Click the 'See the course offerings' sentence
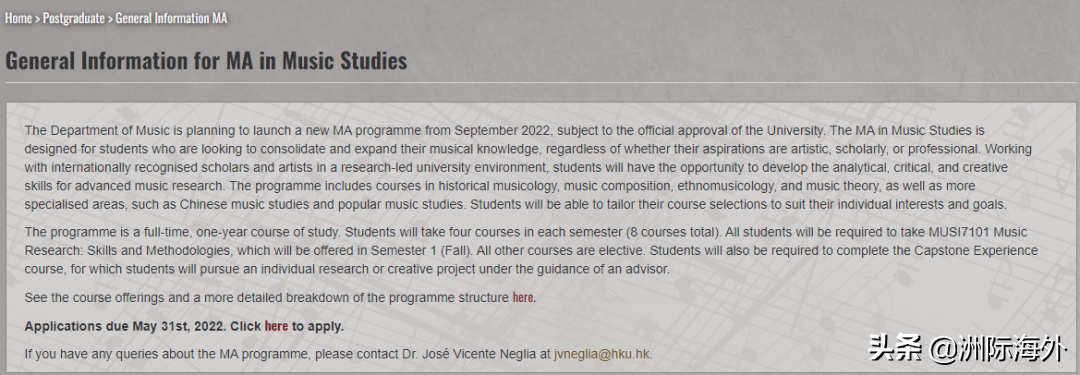Screen dimensions: 1080x375 tap(280, 298)
